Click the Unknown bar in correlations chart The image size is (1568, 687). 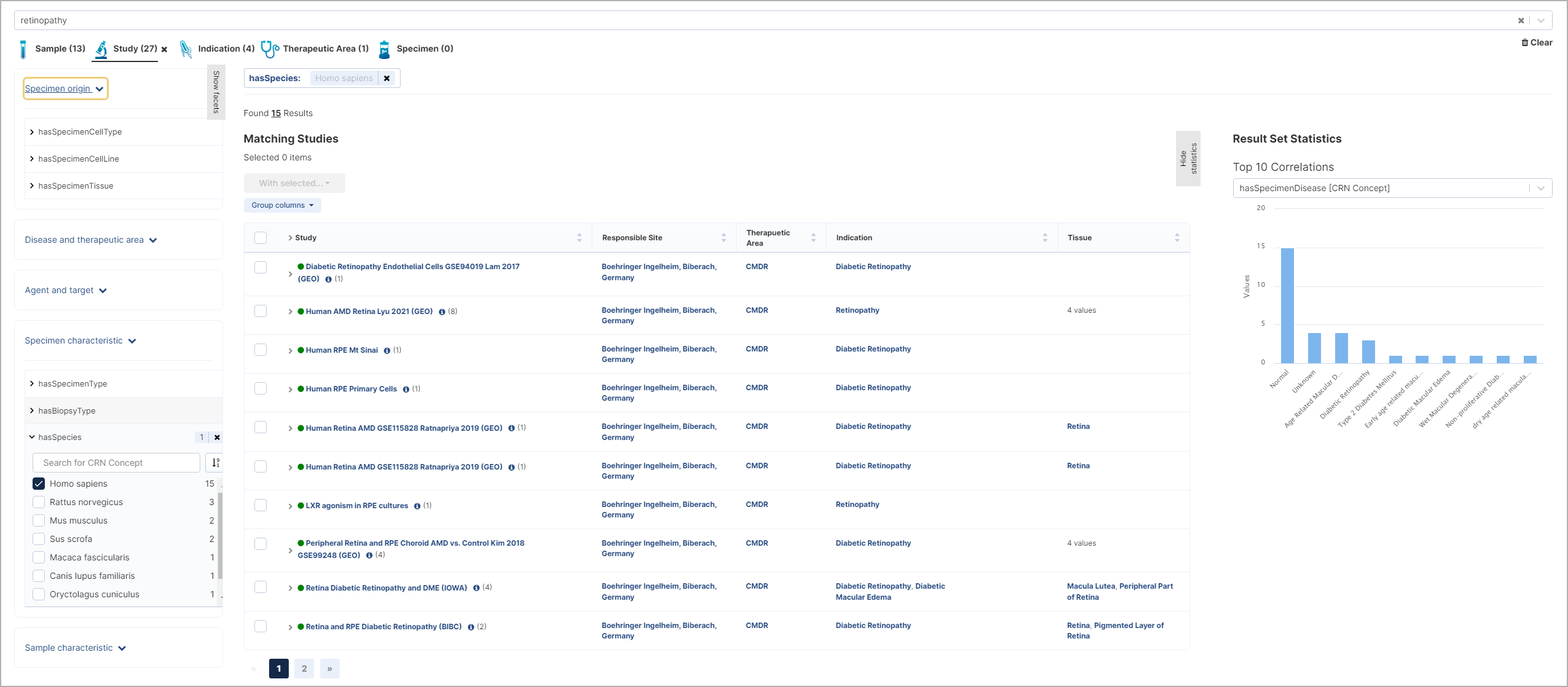(x=1314, y=348)
